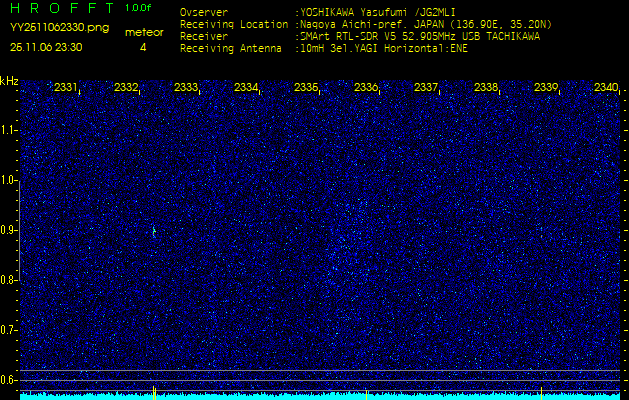The width and height of the screenshot is (629, 400).
Task: Select the 0.9 frequency axis label
Action: click(x=9, y=230)
